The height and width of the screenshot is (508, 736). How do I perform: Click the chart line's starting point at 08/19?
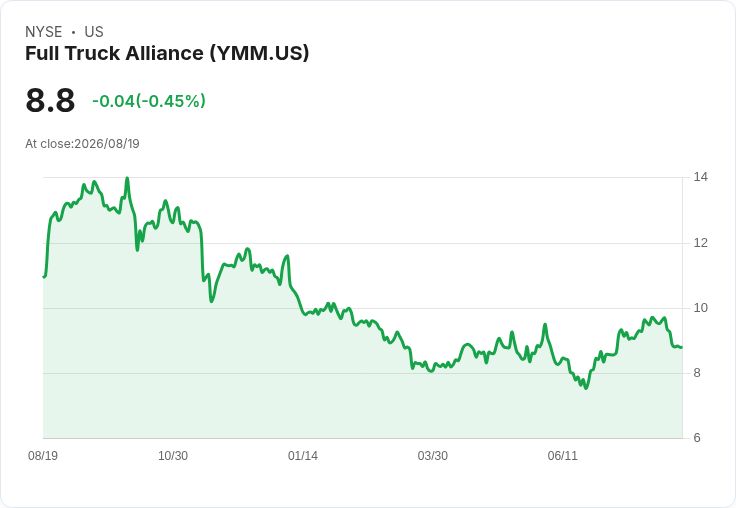[44, 277]
